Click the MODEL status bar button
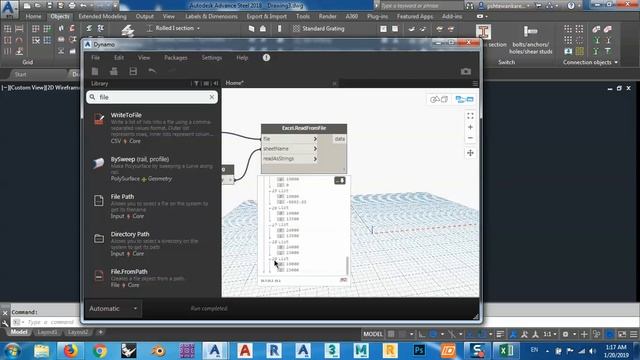 373,334
